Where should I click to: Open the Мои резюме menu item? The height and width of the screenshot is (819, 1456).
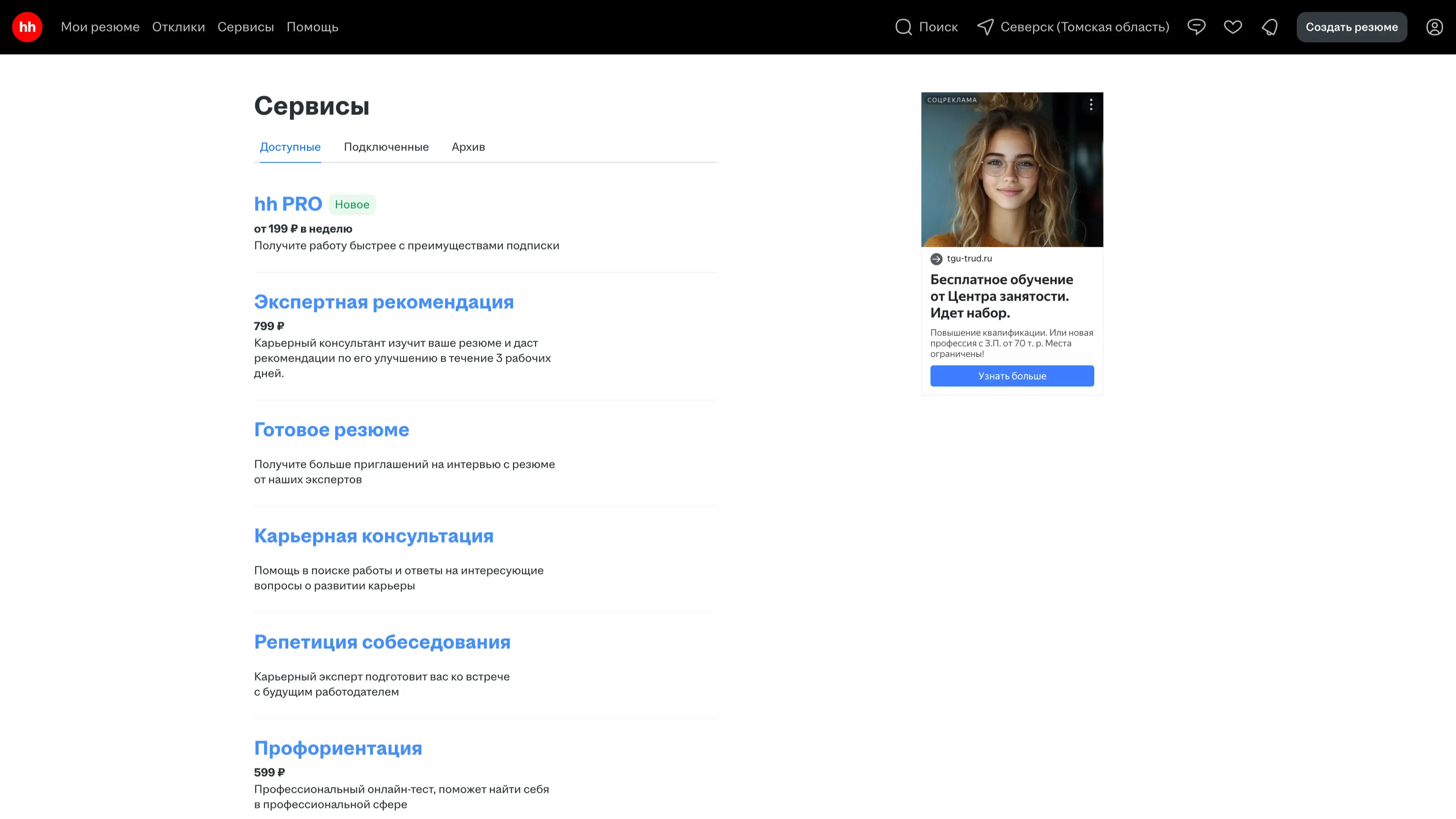coord(100,27)
